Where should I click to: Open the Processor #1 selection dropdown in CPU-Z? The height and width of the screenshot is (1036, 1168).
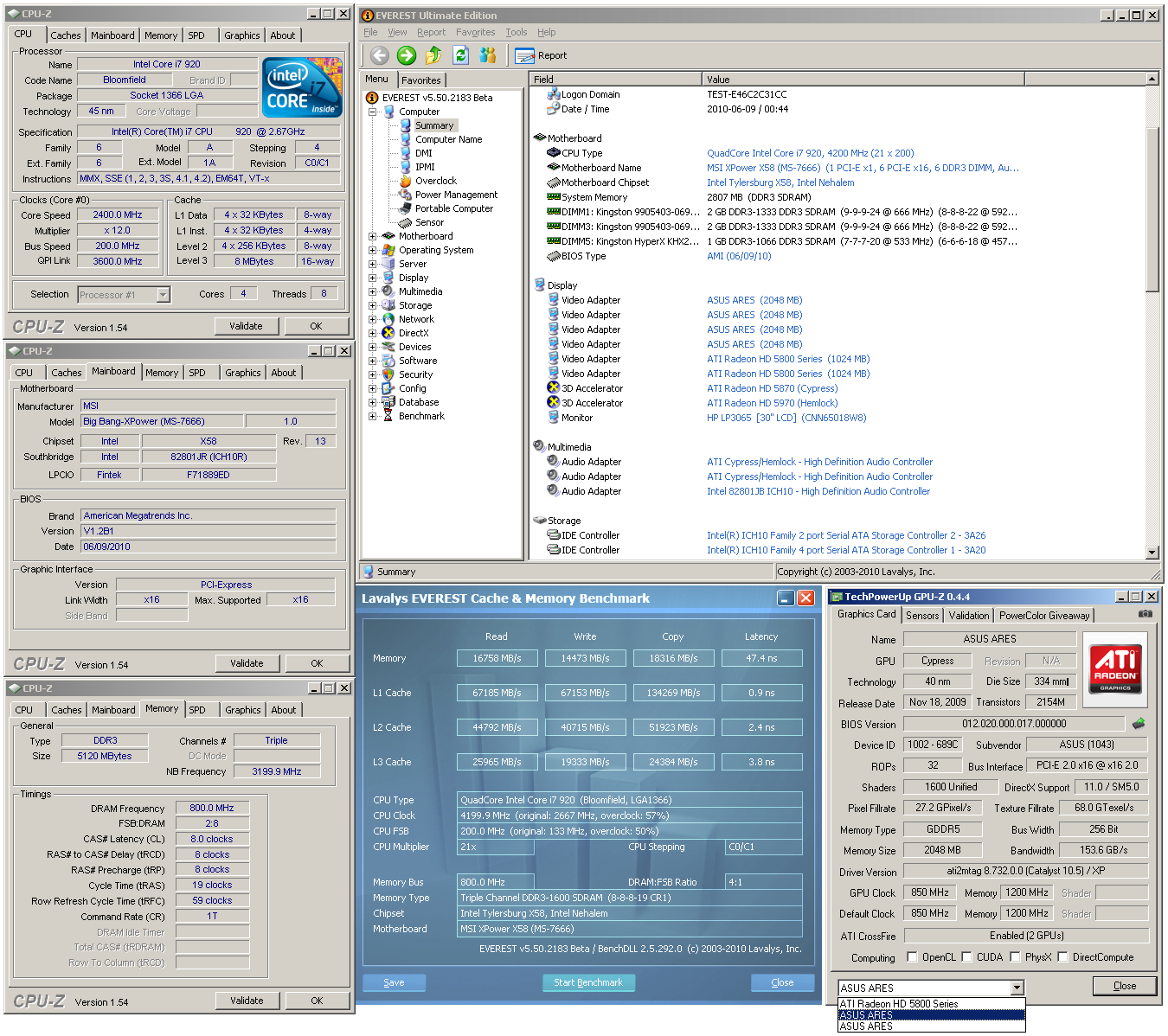pos(163,295)
